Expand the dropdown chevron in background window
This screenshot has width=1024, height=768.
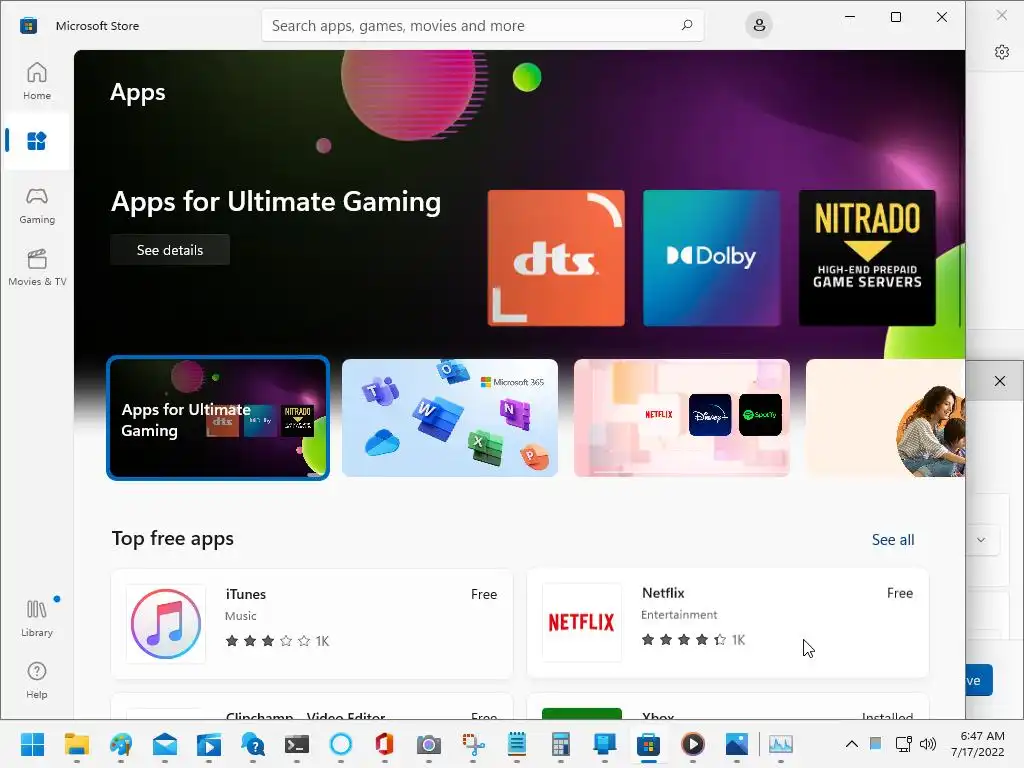point(981,540)
